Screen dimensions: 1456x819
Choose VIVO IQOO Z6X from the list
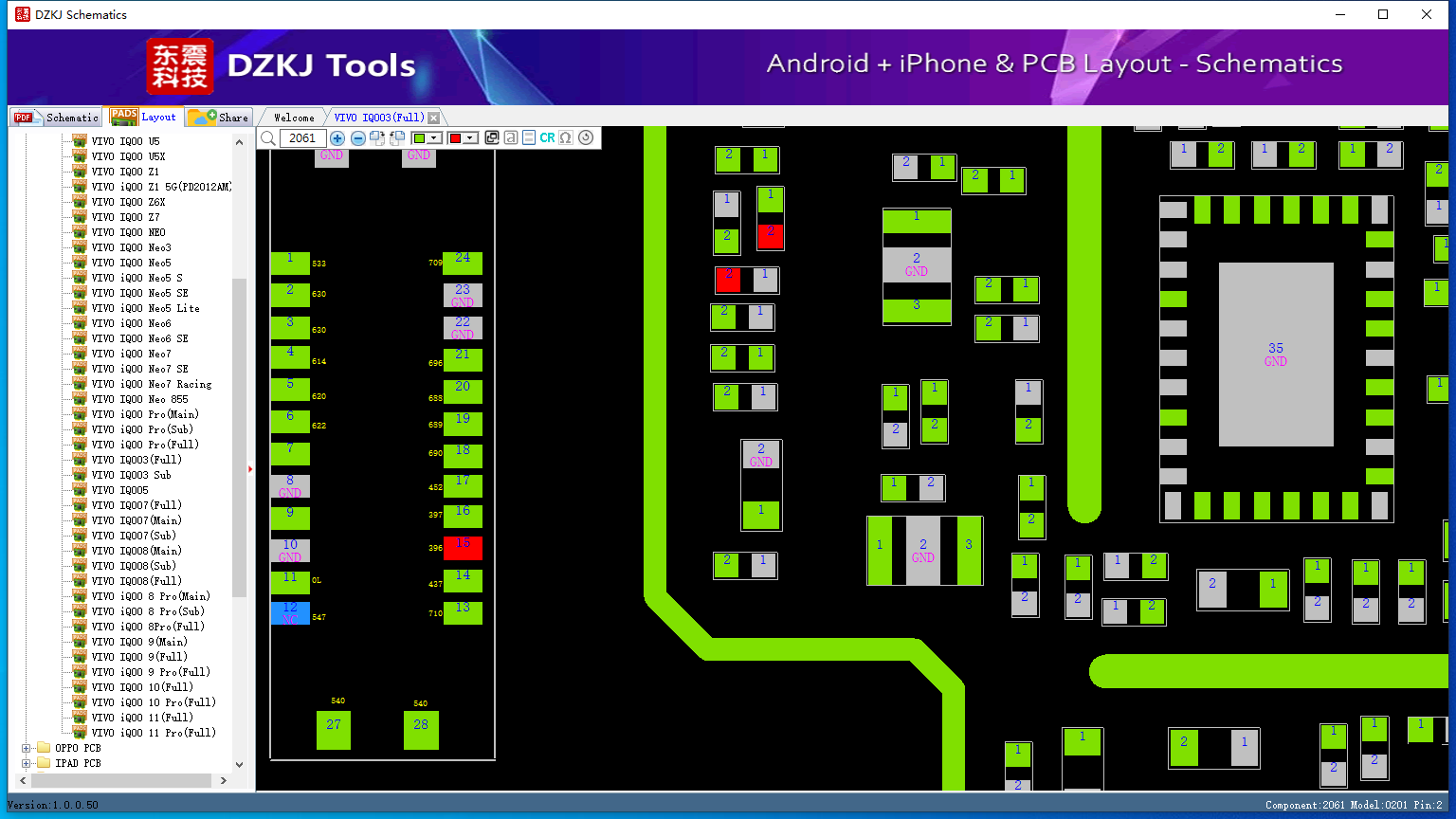[x=128, y=202]
